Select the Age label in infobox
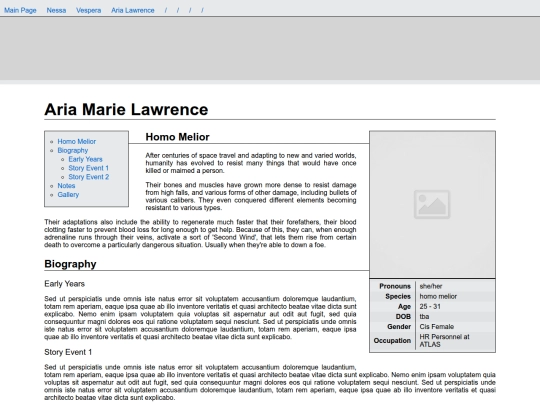 tap(404, 307)
